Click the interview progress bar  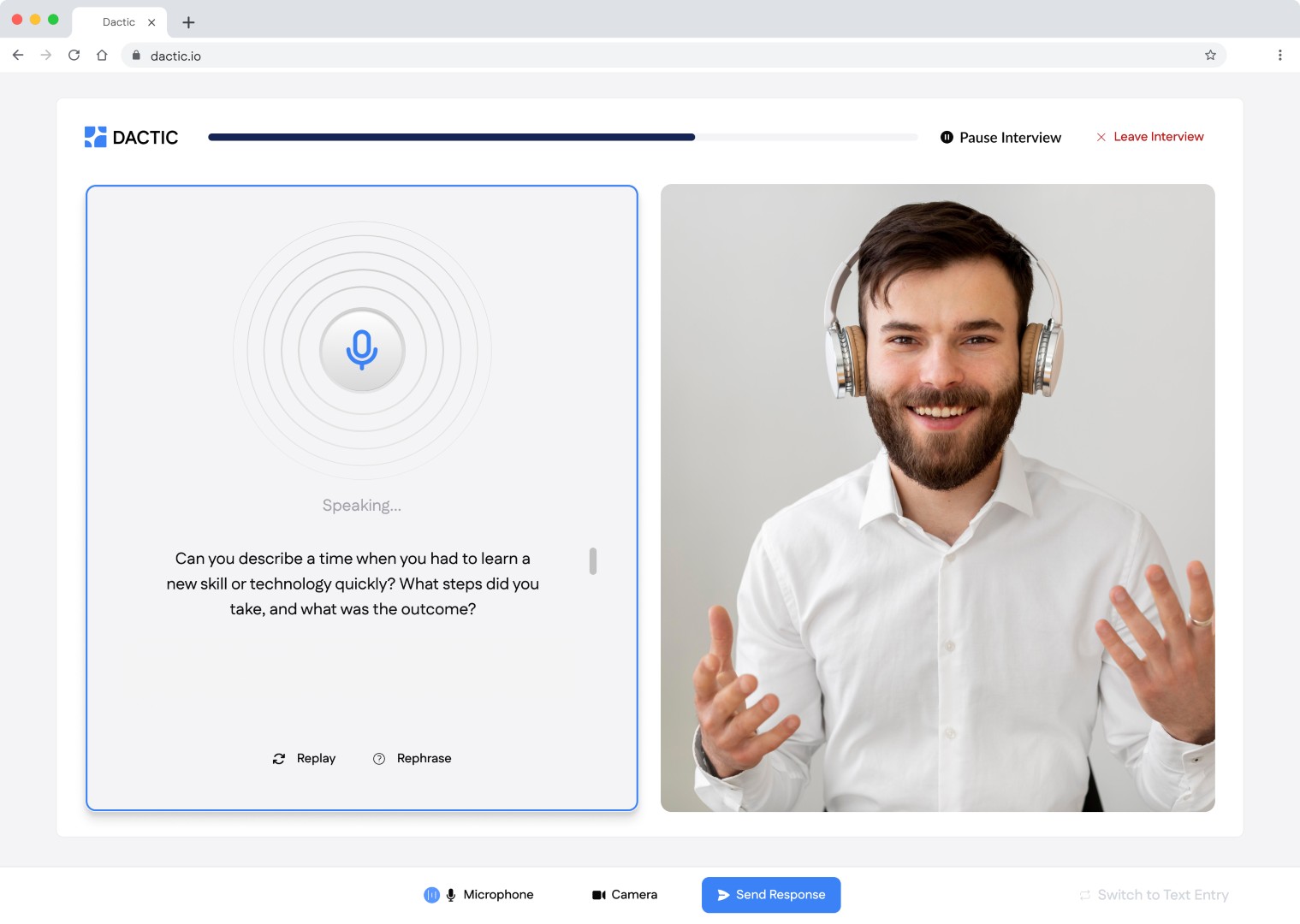pyautogui.click(x=562, y=137)
